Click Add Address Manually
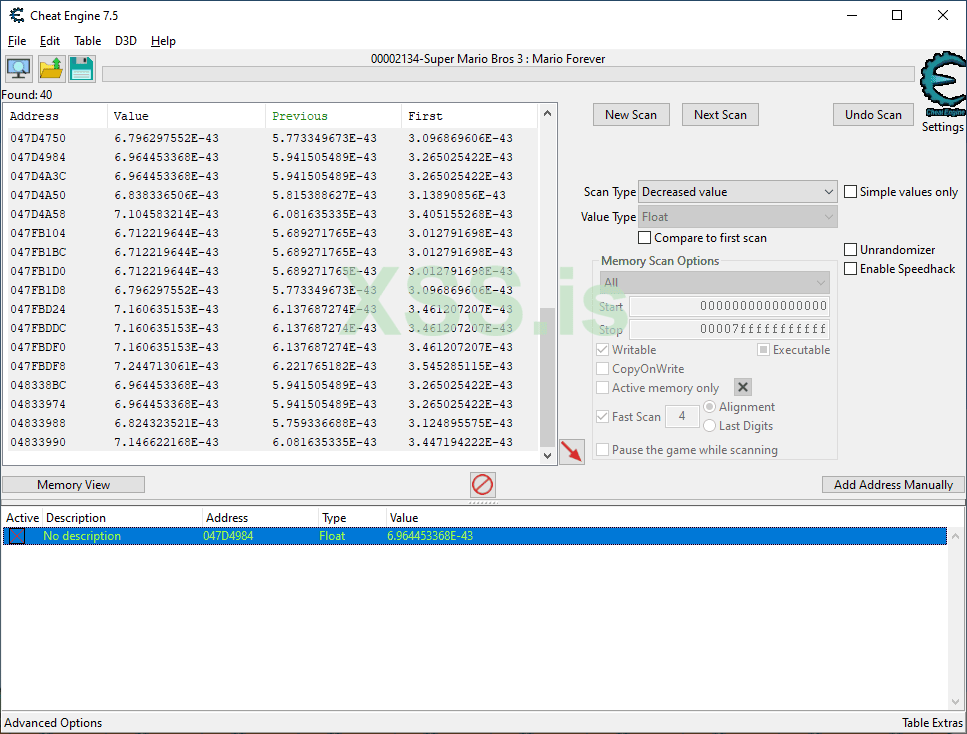This screenshot has width=967, height=734. point(893,485)
